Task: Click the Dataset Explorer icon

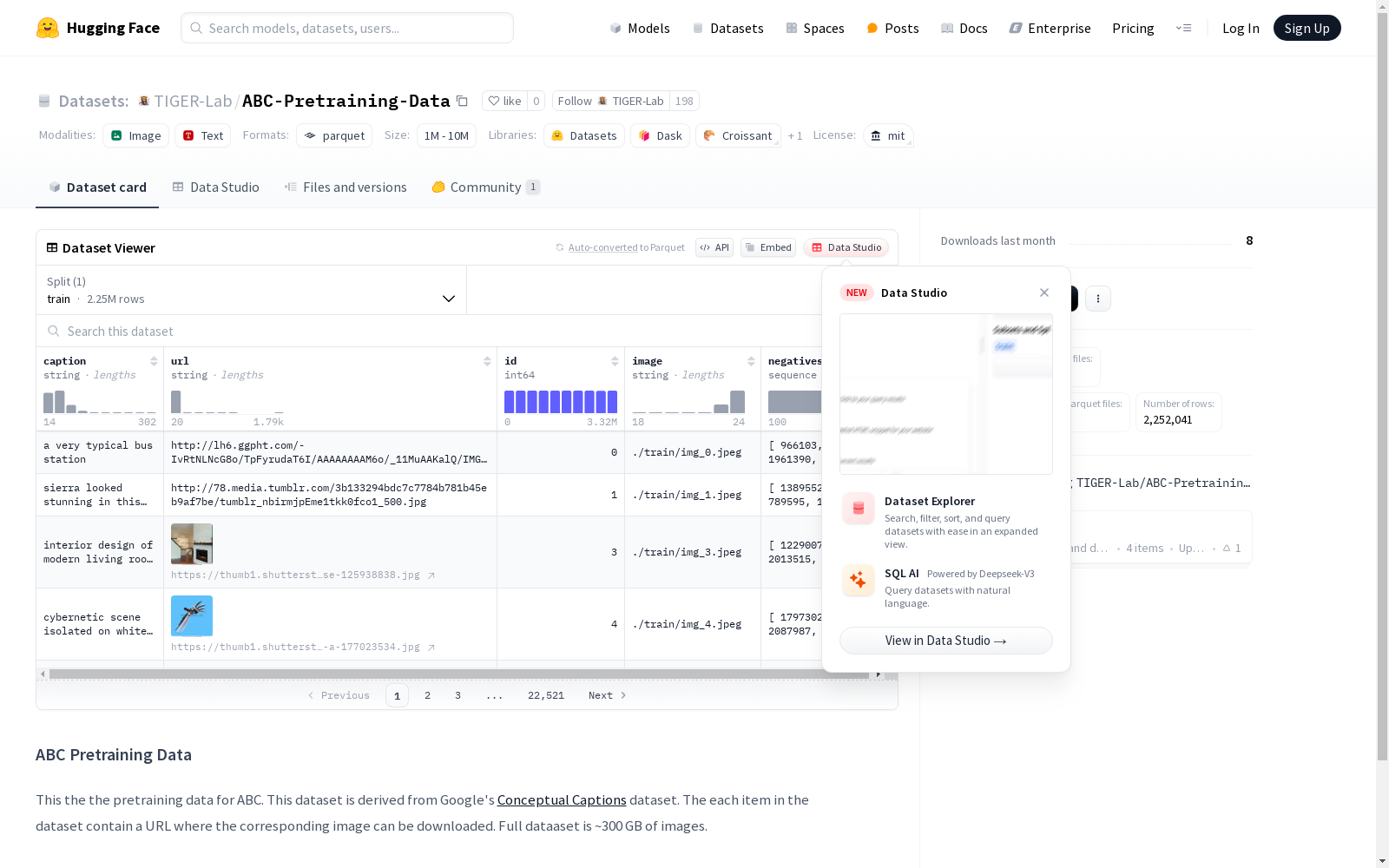Action: tap(859, 509)
